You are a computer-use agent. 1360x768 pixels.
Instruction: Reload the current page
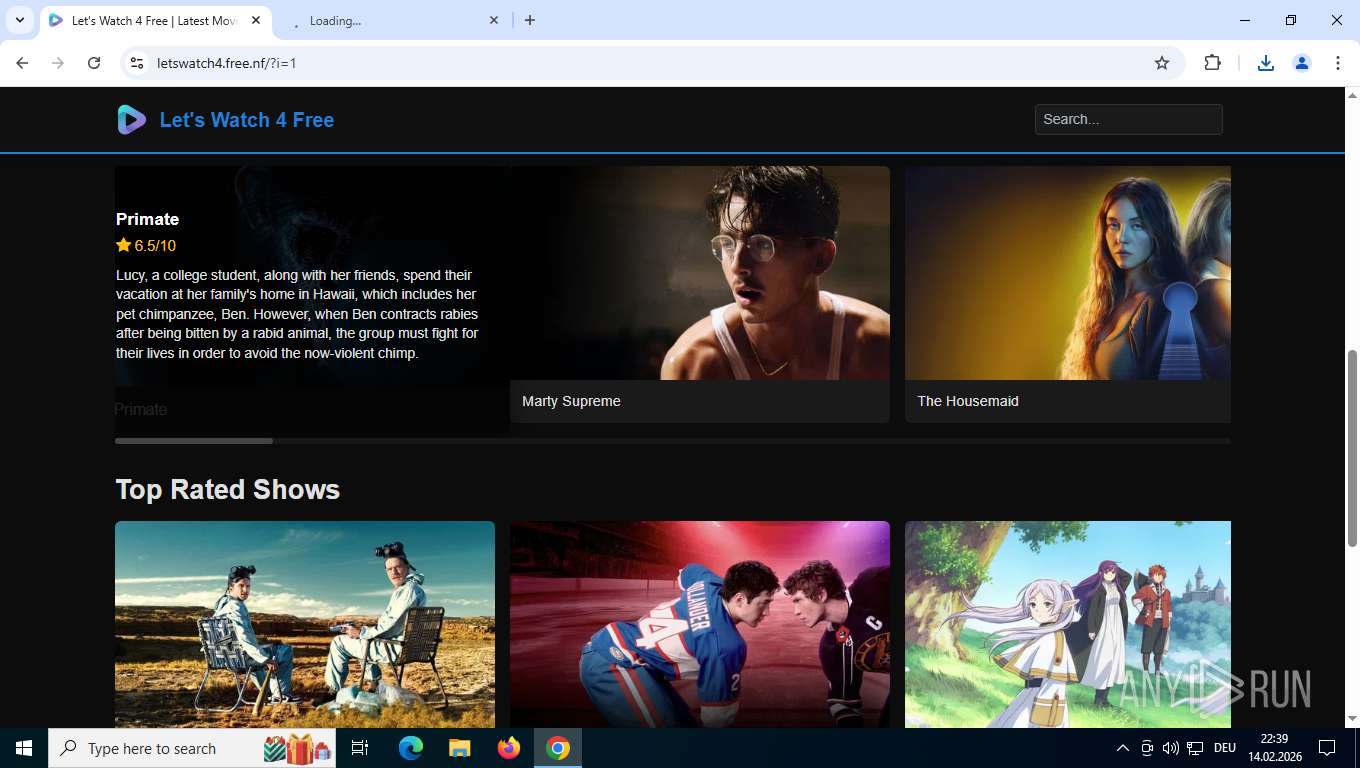[x=94, y=63]
